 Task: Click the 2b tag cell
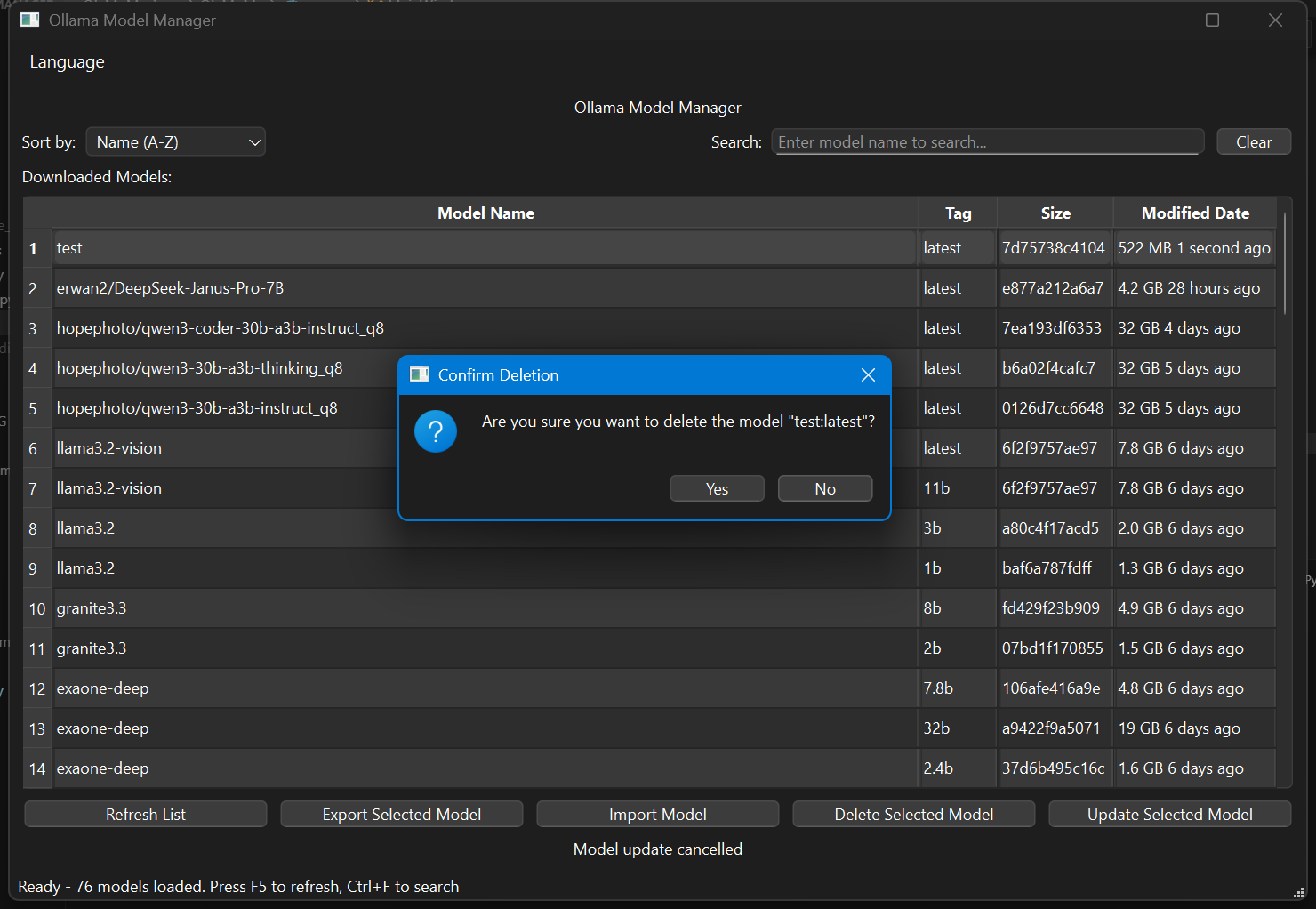(x=958, y=648)
